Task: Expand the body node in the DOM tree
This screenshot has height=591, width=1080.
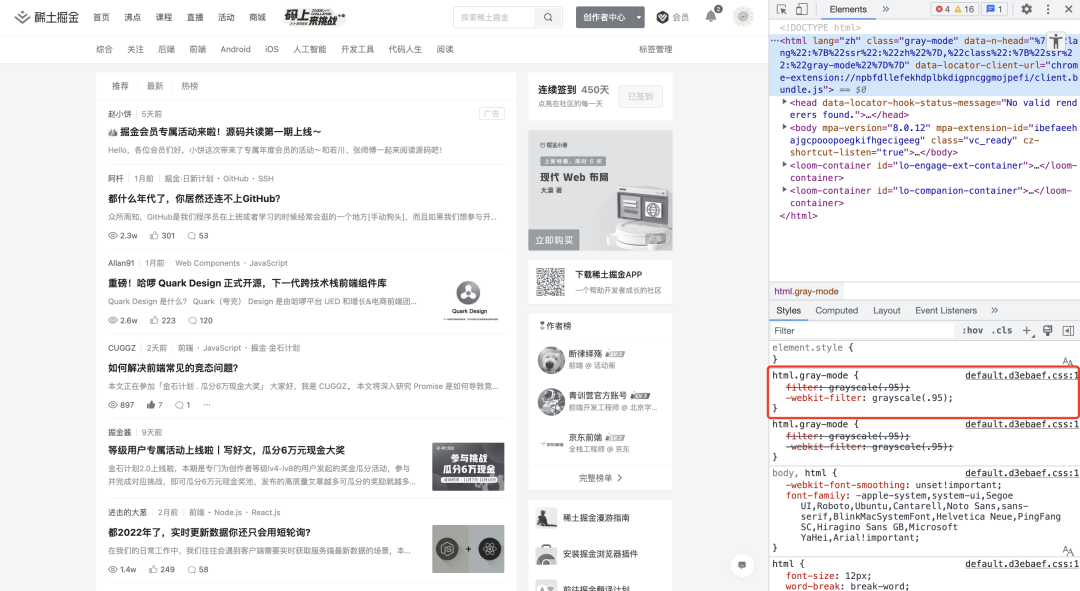Action: (x=785, y=127)
